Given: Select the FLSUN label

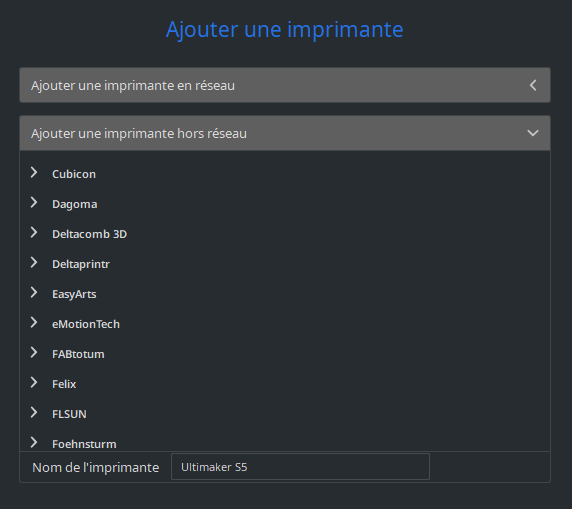Looking at the screenshot, I should 69,414.
